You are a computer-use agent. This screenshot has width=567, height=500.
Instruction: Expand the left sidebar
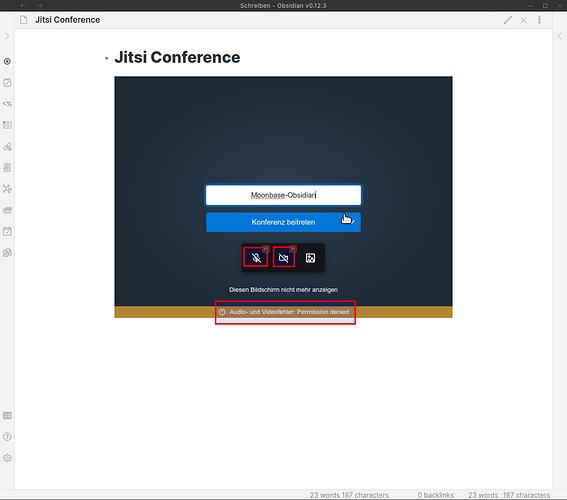7,36
